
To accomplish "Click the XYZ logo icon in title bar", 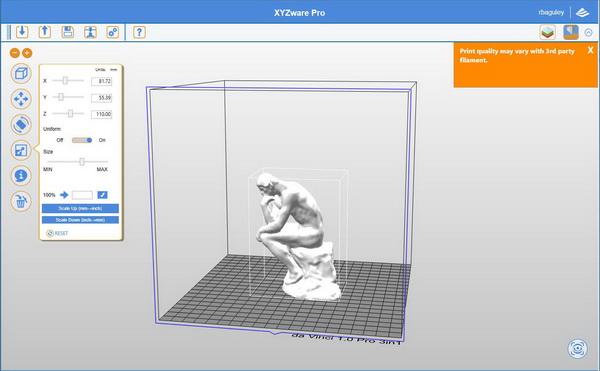I will pos(582,13).
